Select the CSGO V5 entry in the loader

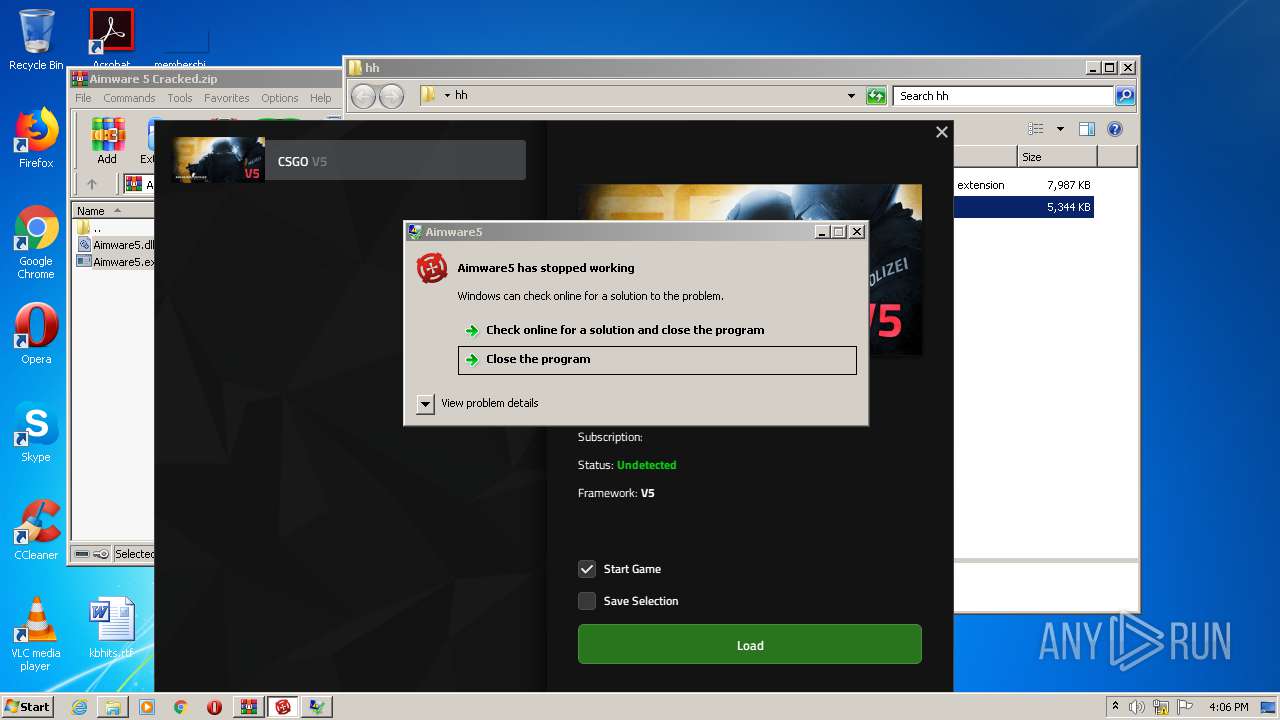348,160
